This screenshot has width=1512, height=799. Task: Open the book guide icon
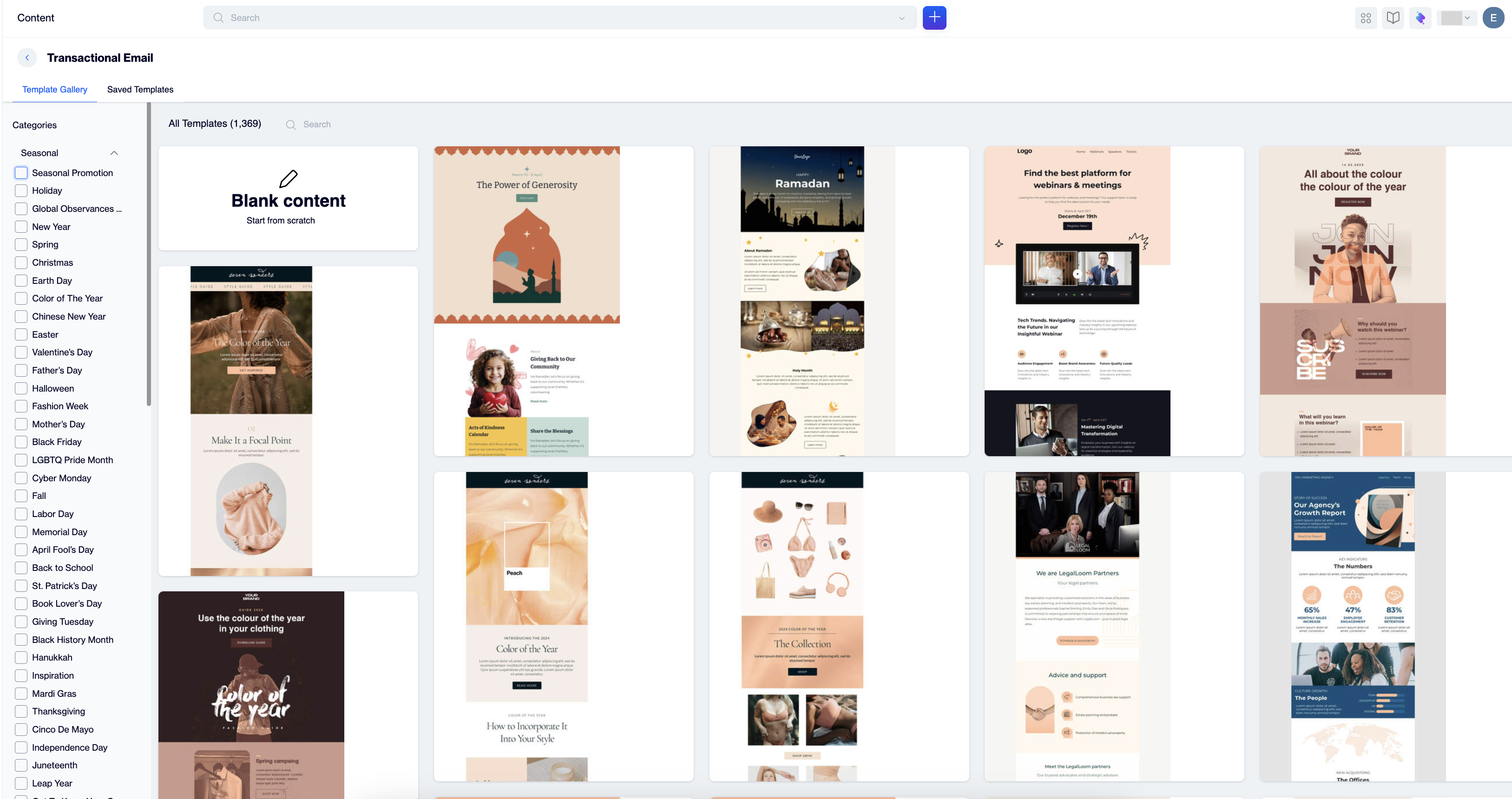coord(1393,18)
